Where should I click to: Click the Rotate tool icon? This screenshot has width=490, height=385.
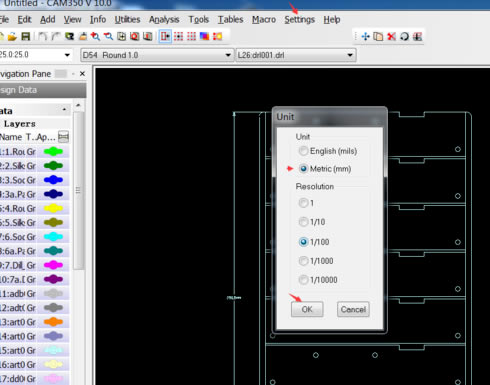(x=404, y=36)
